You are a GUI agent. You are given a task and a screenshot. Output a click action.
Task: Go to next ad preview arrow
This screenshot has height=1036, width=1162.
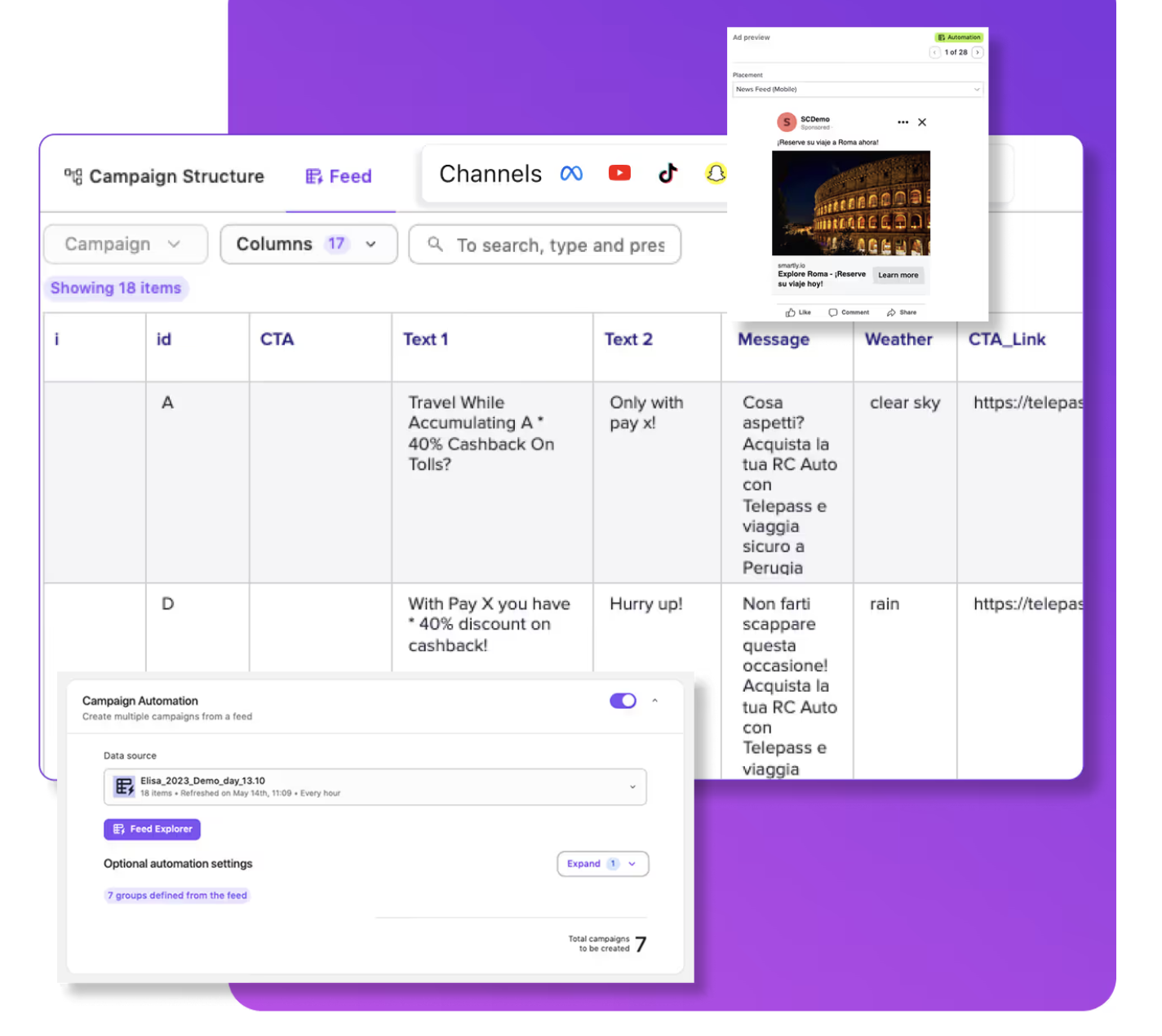[978, 52]
